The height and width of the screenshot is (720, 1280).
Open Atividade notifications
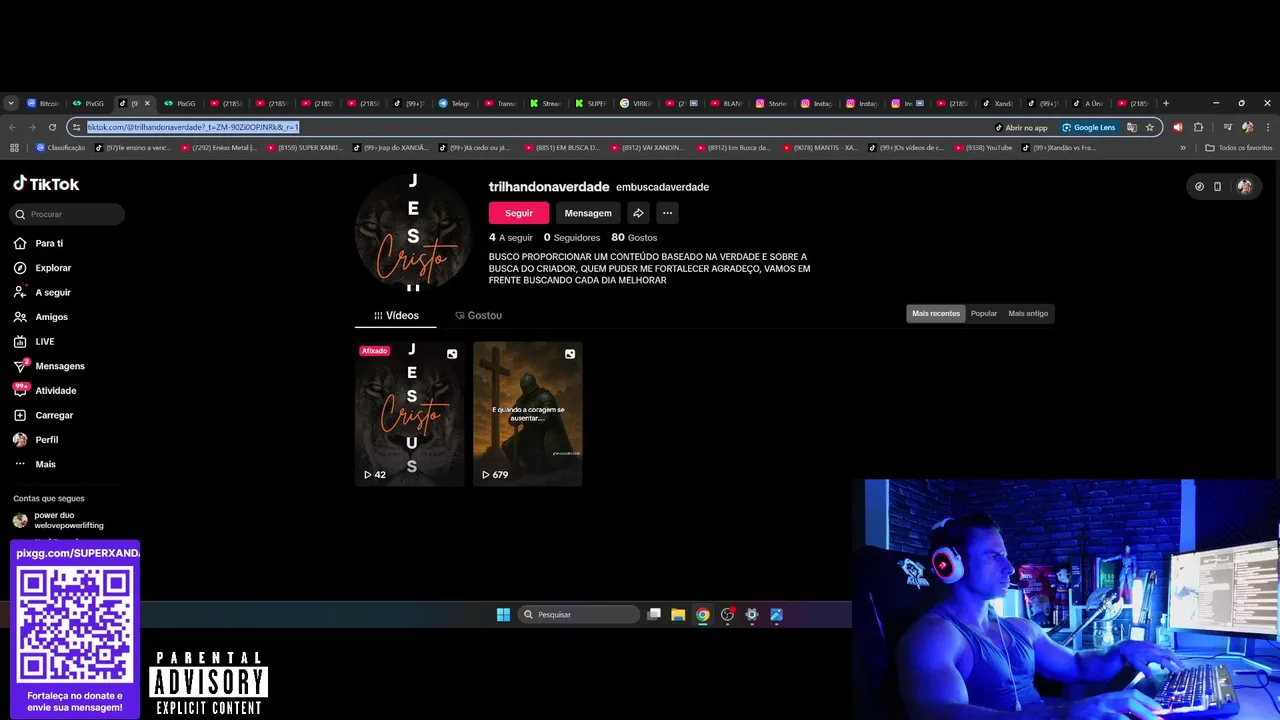[56, 390]
